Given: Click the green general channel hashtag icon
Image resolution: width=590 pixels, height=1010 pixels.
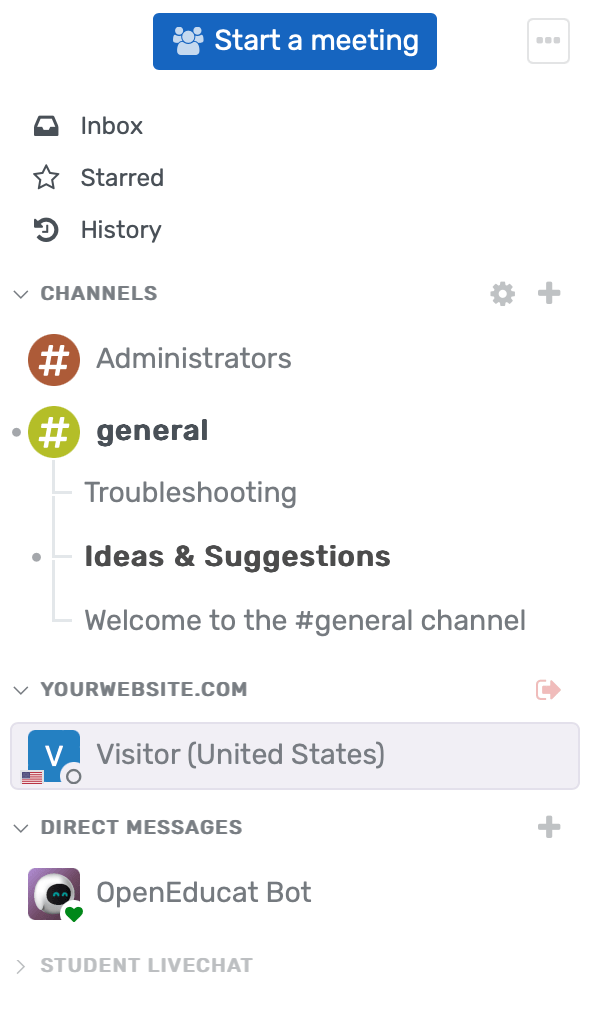Looking at the screenshot, I should (54, 431).
